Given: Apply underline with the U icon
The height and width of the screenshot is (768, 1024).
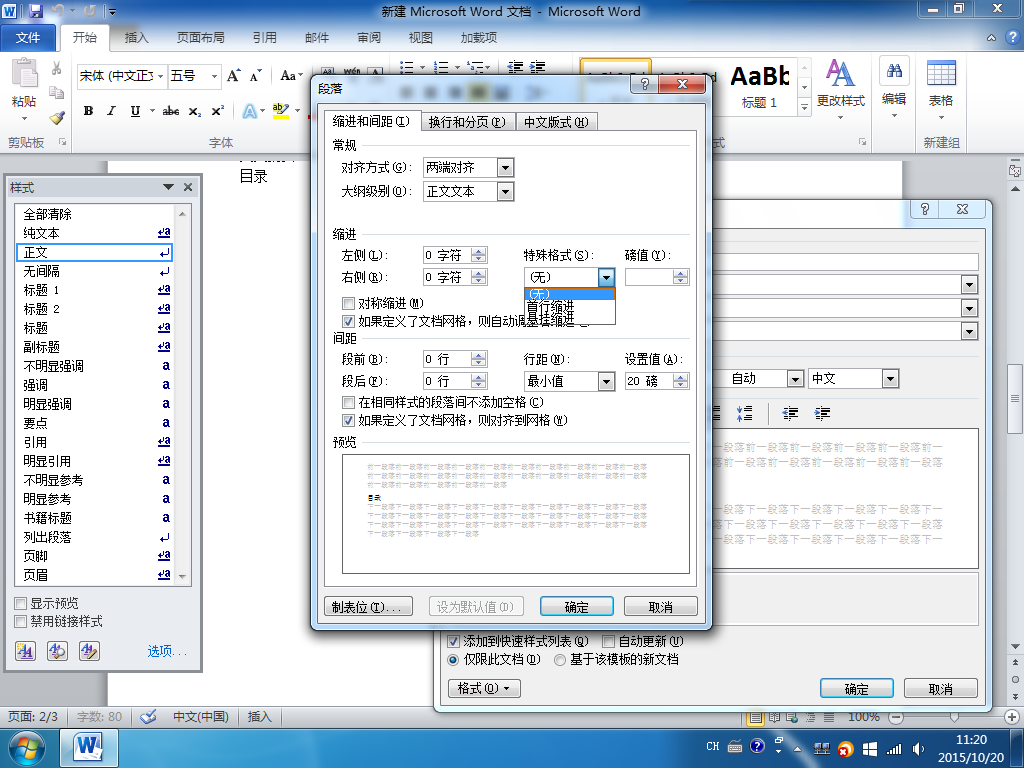Looking at the screenshot, I should click(135, 111).
